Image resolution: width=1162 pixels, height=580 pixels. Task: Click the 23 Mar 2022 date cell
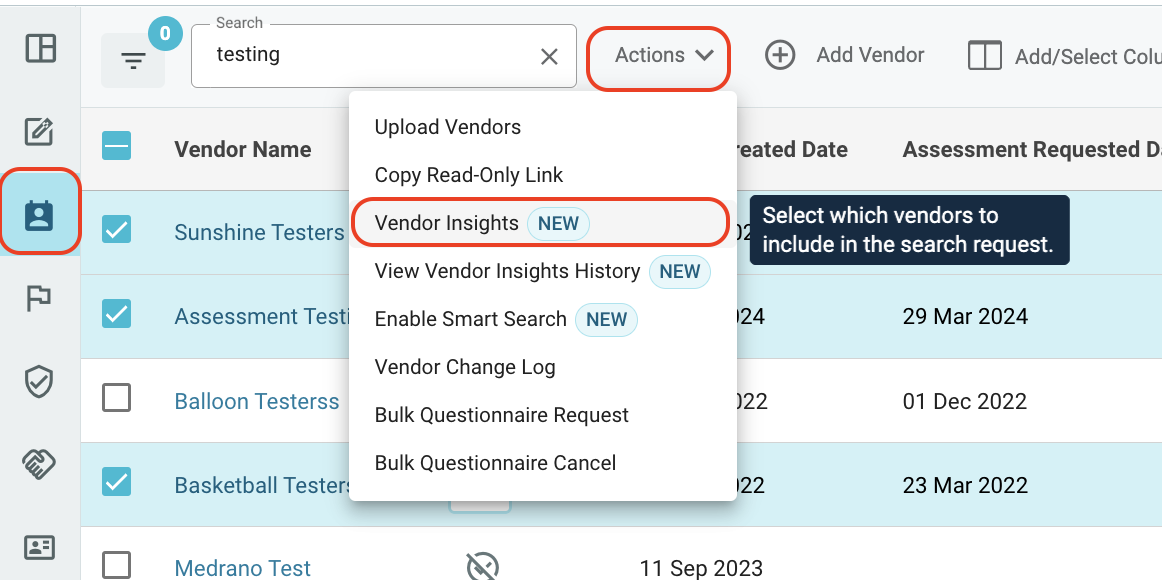click(965, 485)
